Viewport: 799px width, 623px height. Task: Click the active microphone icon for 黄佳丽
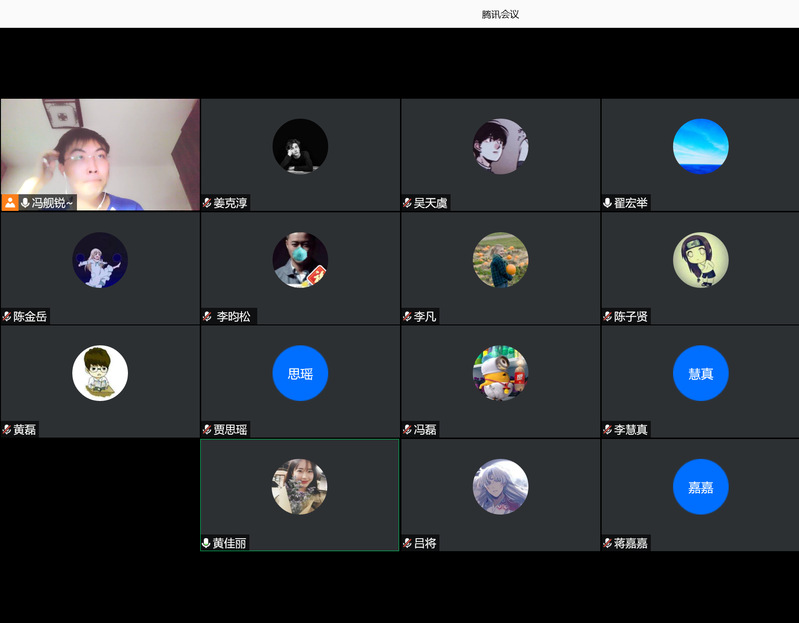pos(207,543)
